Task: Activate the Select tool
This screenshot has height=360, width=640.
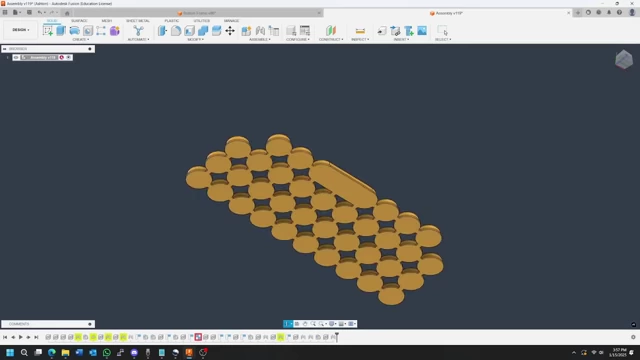Action: (x=442, y=31)
